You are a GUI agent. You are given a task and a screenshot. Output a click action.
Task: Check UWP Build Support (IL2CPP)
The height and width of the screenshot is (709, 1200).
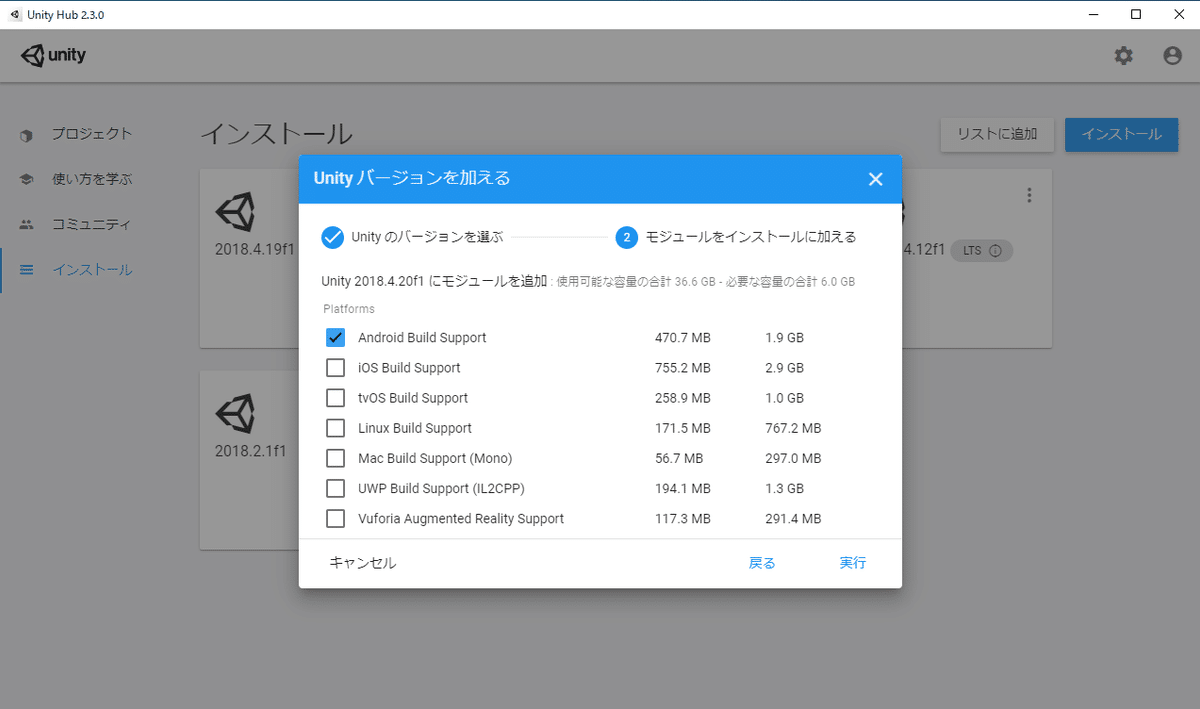[x=336, y=489]
